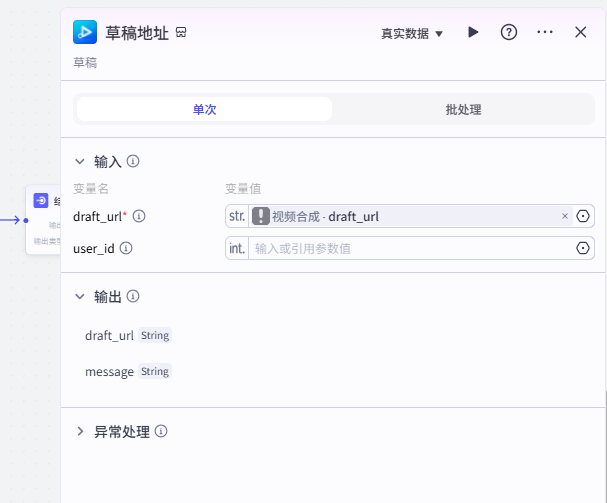The height and width of the screenshot is (503, 607).
Task: Close the 草稿地址 panel
Action: coord(580,32)
